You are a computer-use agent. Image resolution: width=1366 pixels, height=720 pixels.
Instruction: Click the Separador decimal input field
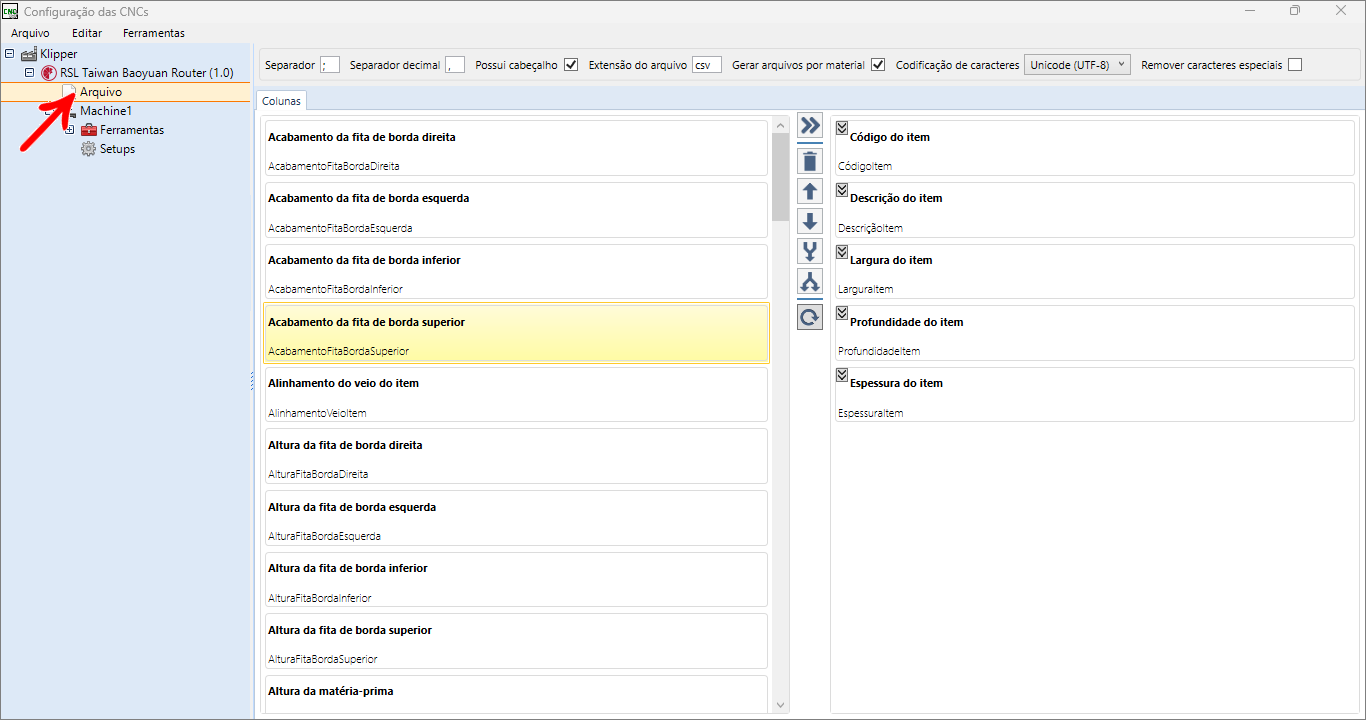[x=455, y=65]
